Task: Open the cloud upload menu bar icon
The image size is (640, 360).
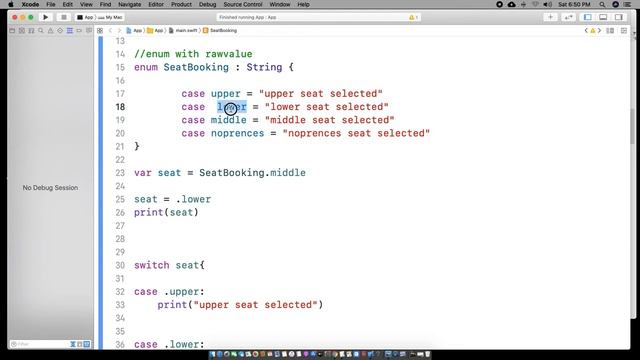Action: click(511, 4)
